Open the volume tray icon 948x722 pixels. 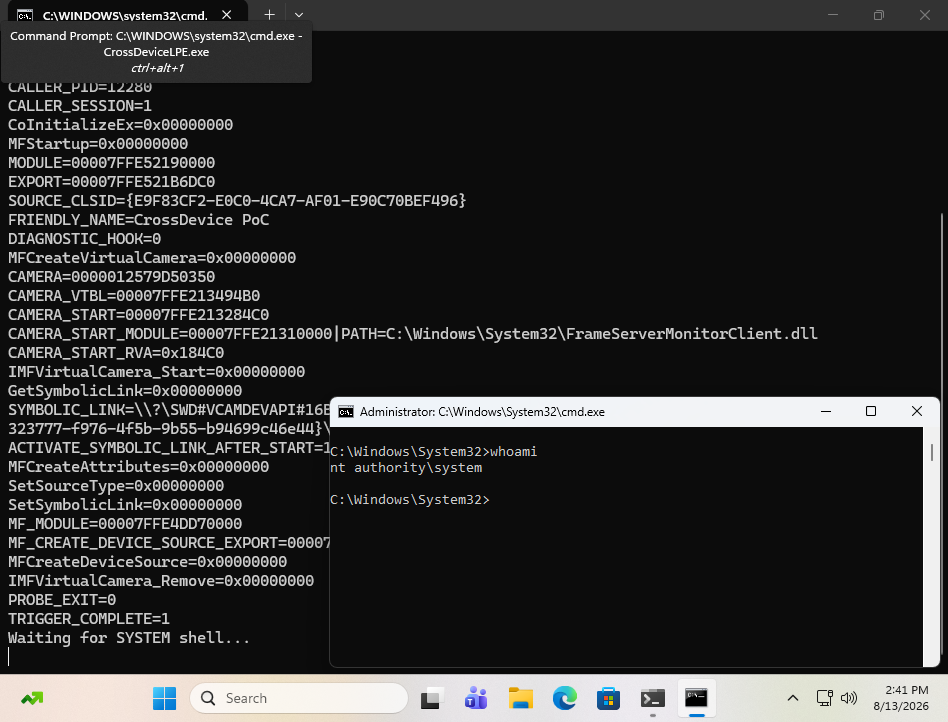point(849,698)
